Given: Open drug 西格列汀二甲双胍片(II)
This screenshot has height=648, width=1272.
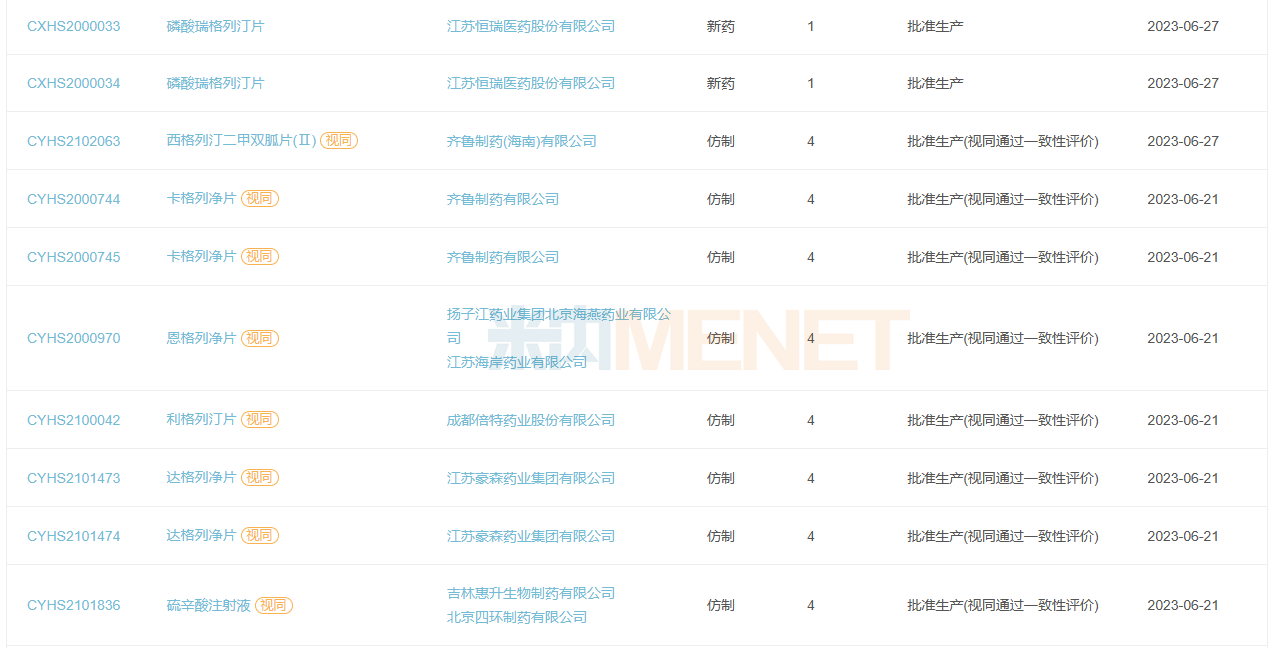Looking at the screenshot, I should [241, 141].
